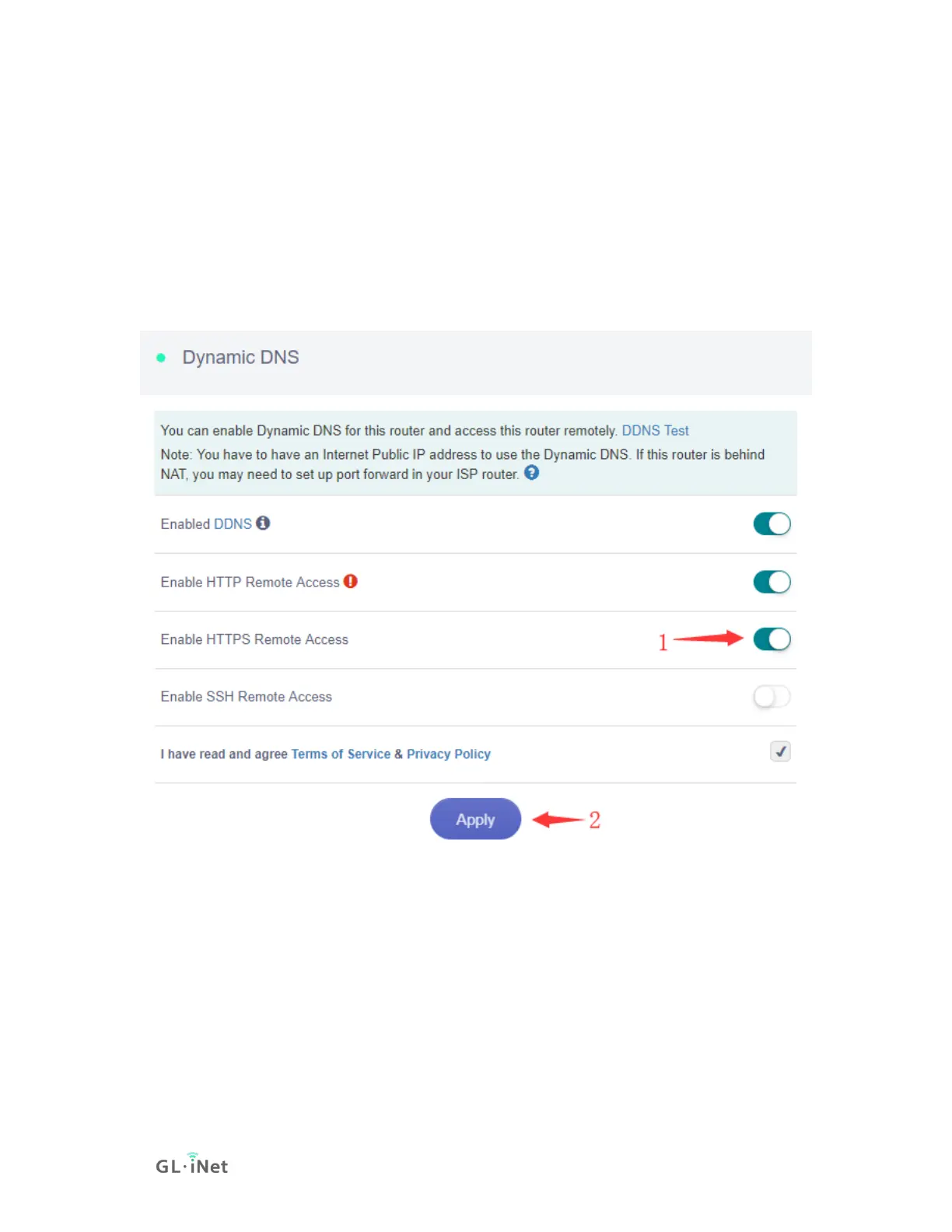The height and width of the screenshot is (1232, 952).
Task: Disable HTTP Remote Access toggle
Action: (772, 582)
